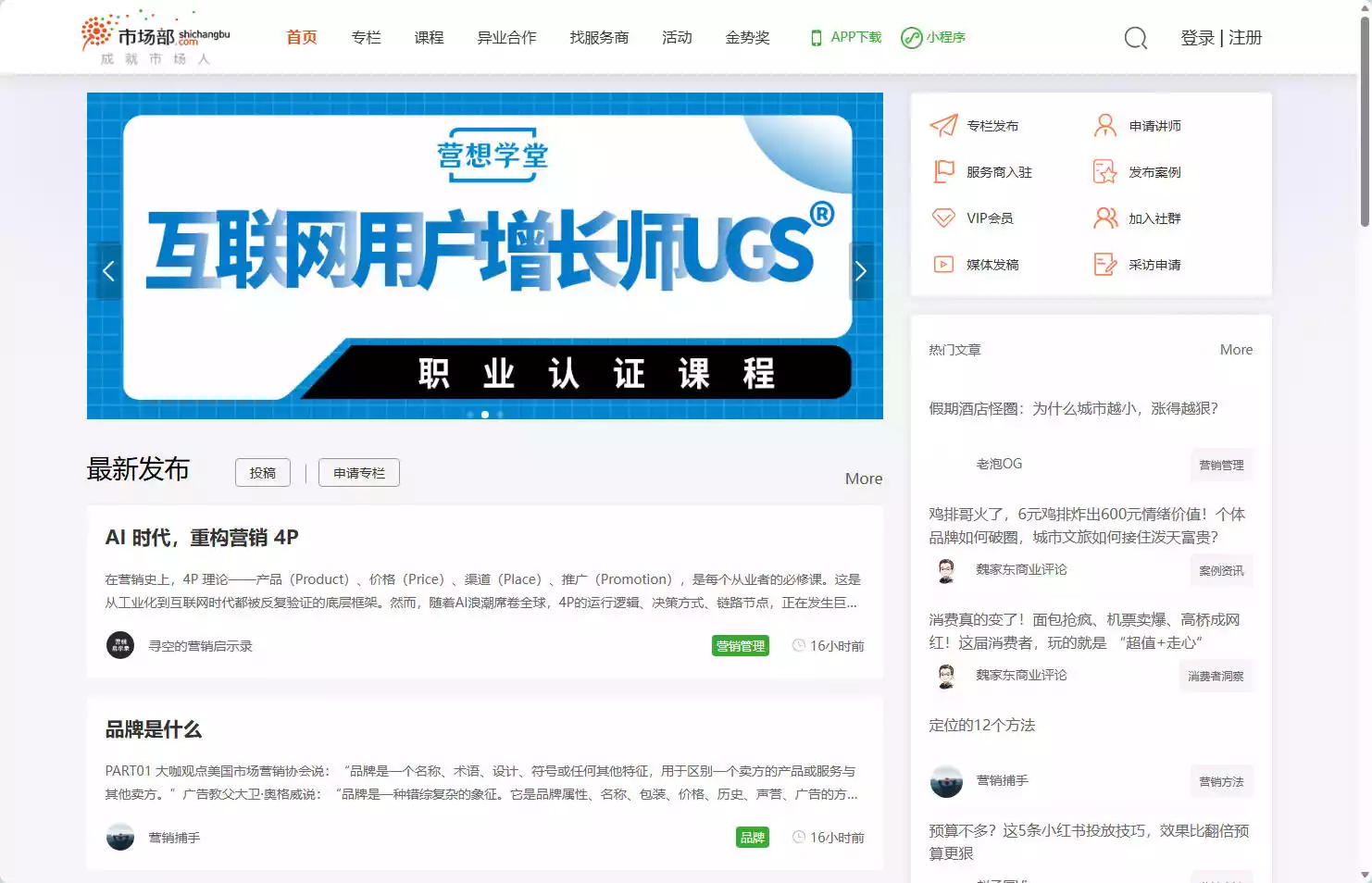Click the 申请专栏 button
1372x883 pixels.
[x=359, y=473]
